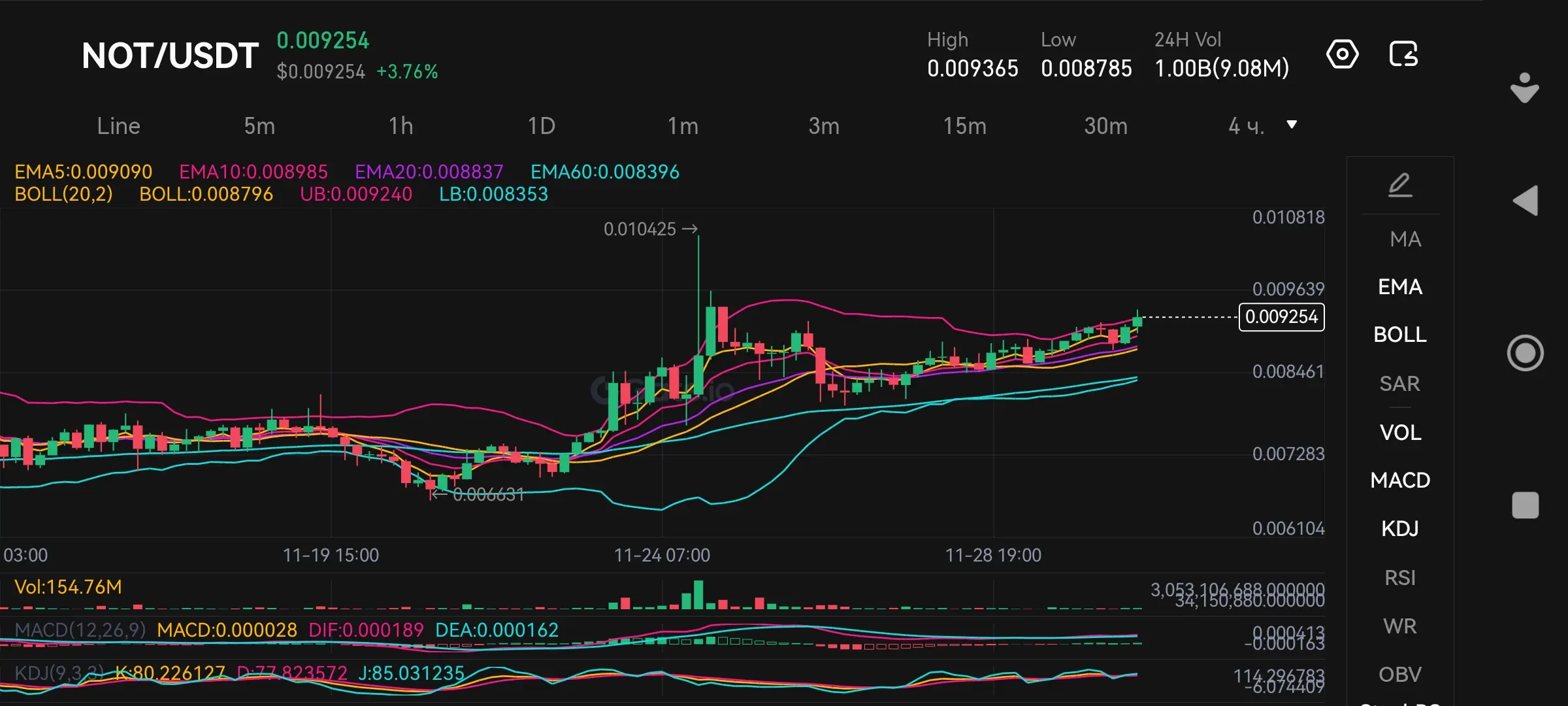This screenshot has height=706, width=1568.
Task: Click the tallest green volume bar
Action: [x=698, y=595]
